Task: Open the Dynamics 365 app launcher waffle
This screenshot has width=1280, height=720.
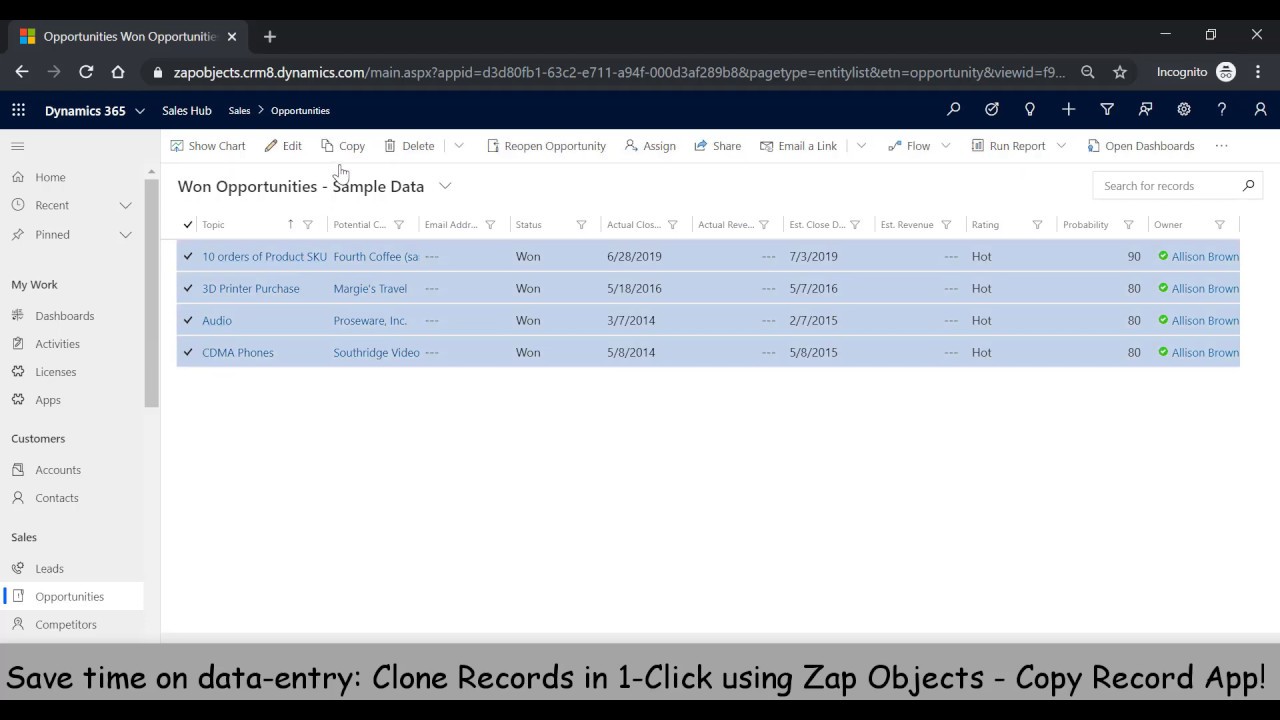Action: [18, 110]
